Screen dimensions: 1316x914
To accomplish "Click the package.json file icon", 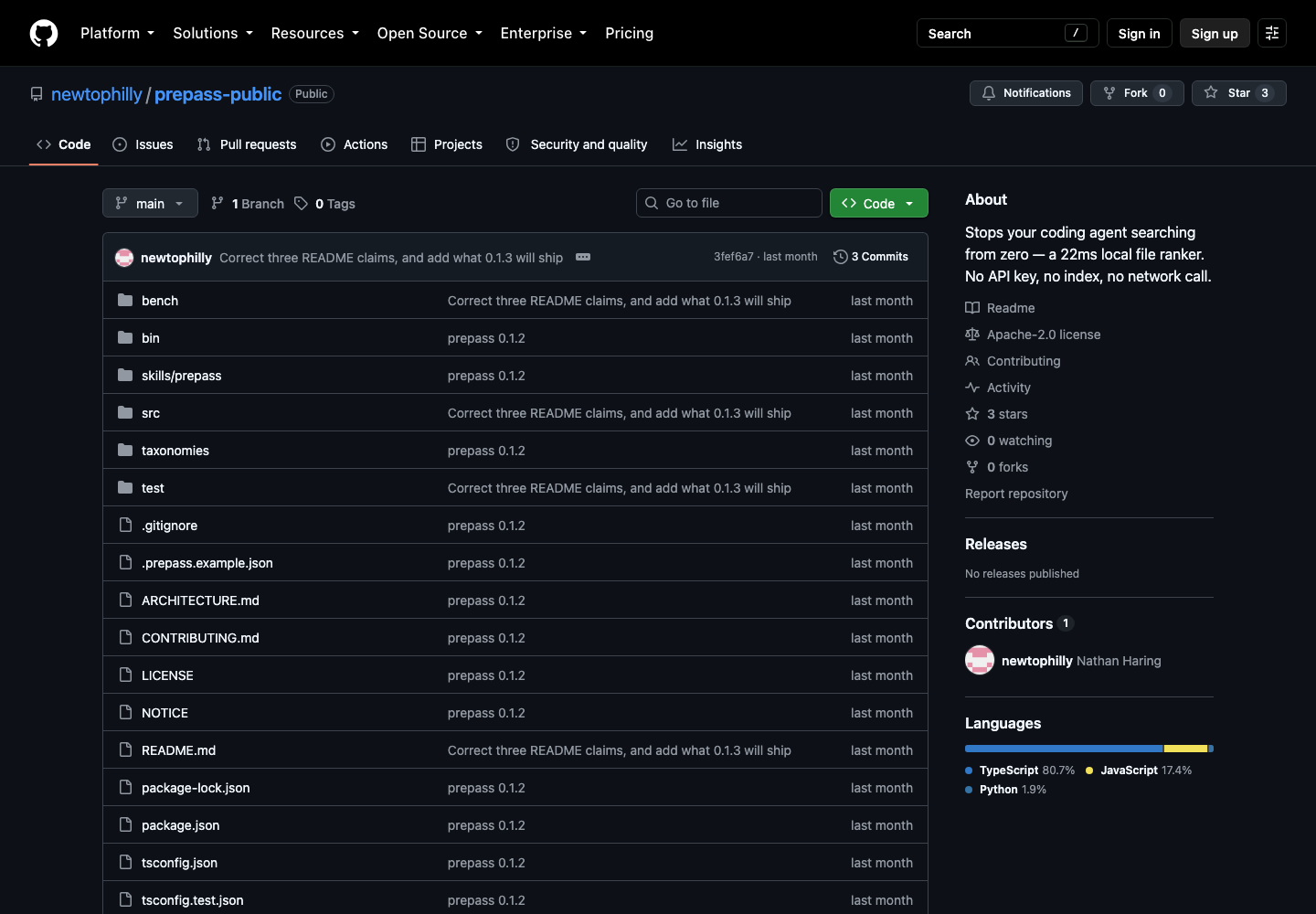I will click(125, 825).
